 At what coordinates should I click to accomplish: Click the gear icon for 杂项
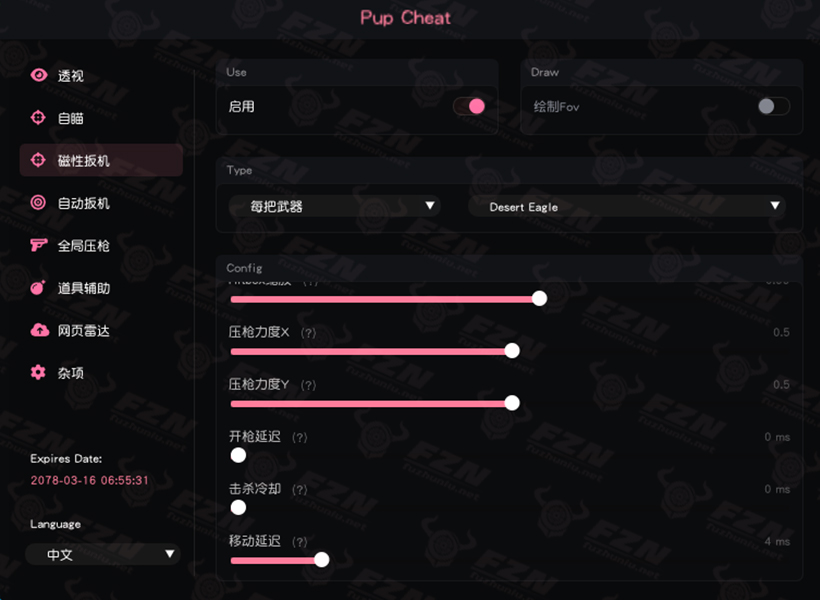pos(38,372)
